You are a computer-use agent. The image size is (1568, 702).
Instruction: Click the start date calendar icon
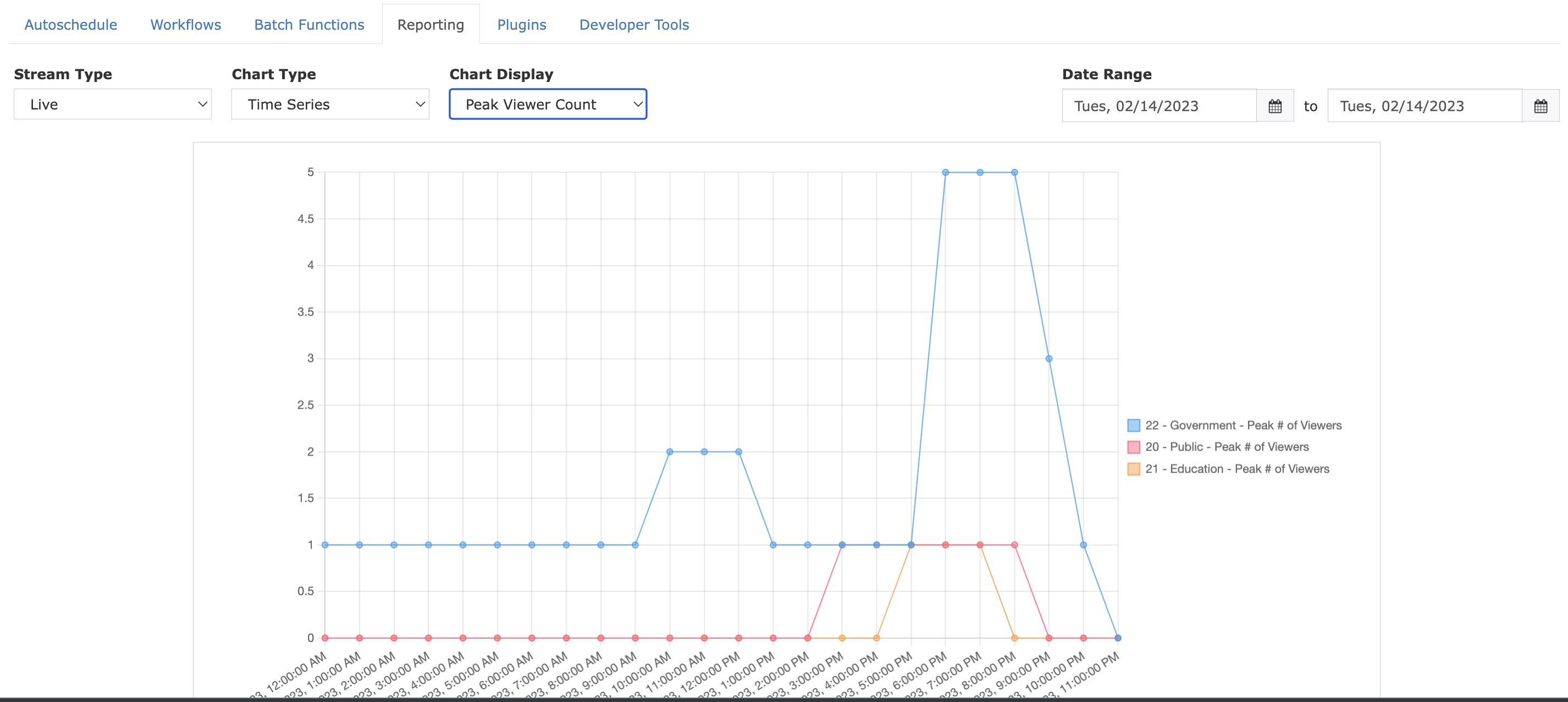tap(1274, 104)
